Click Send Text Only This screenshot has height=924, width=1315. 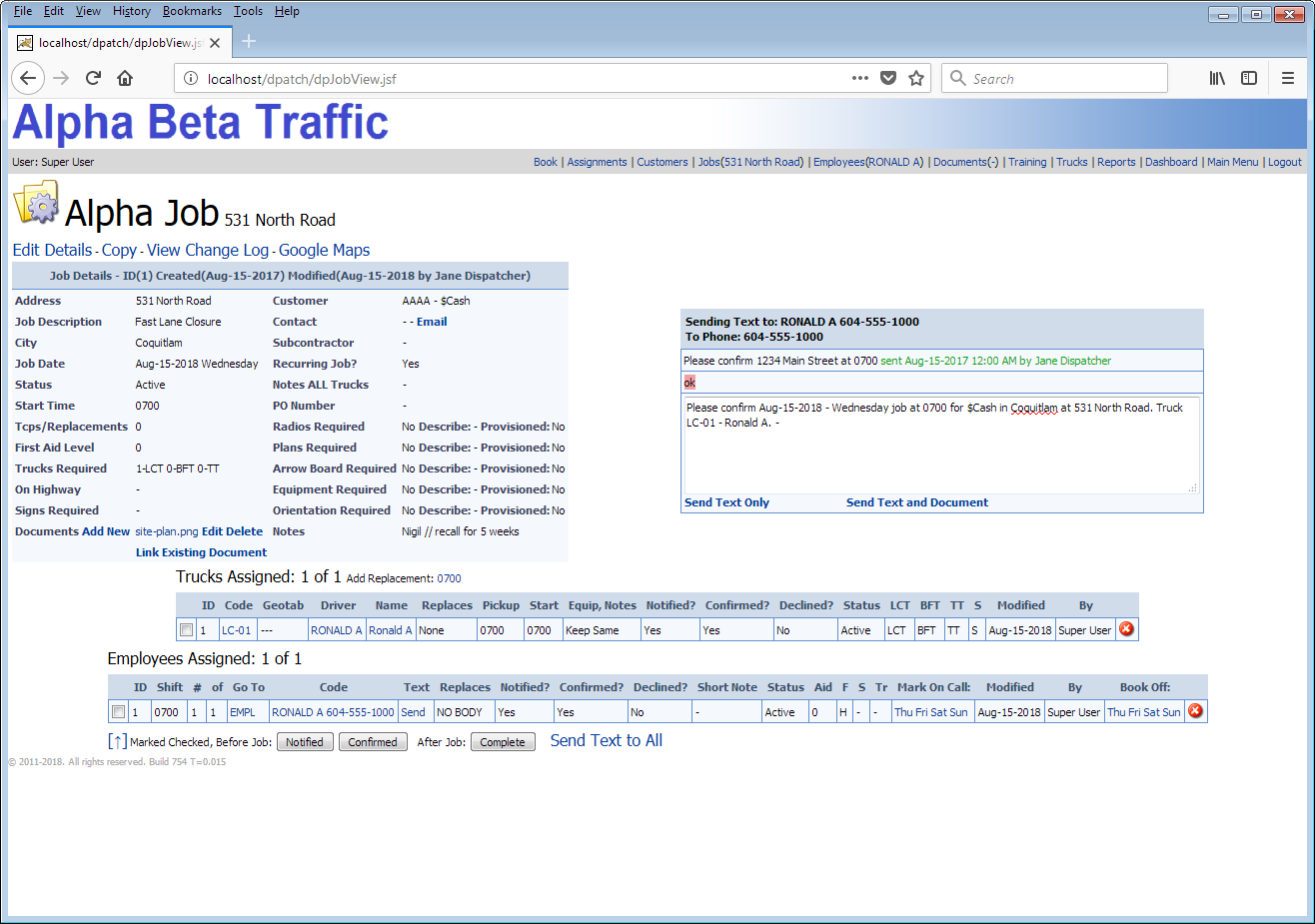click(x=726, y=502)
